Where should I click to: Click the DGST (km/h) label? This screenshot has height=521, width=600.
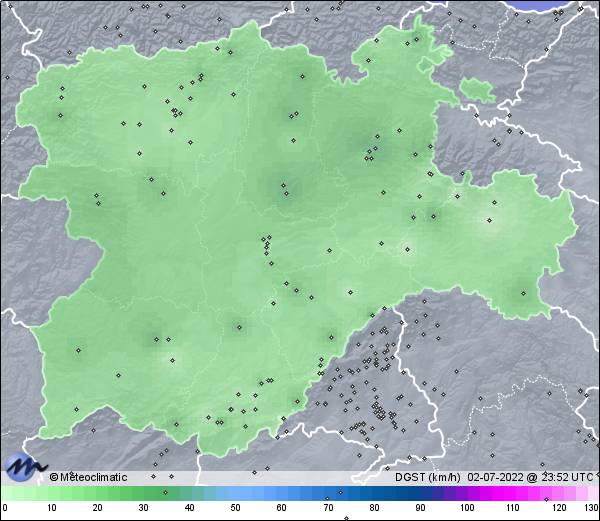[428, 477]
